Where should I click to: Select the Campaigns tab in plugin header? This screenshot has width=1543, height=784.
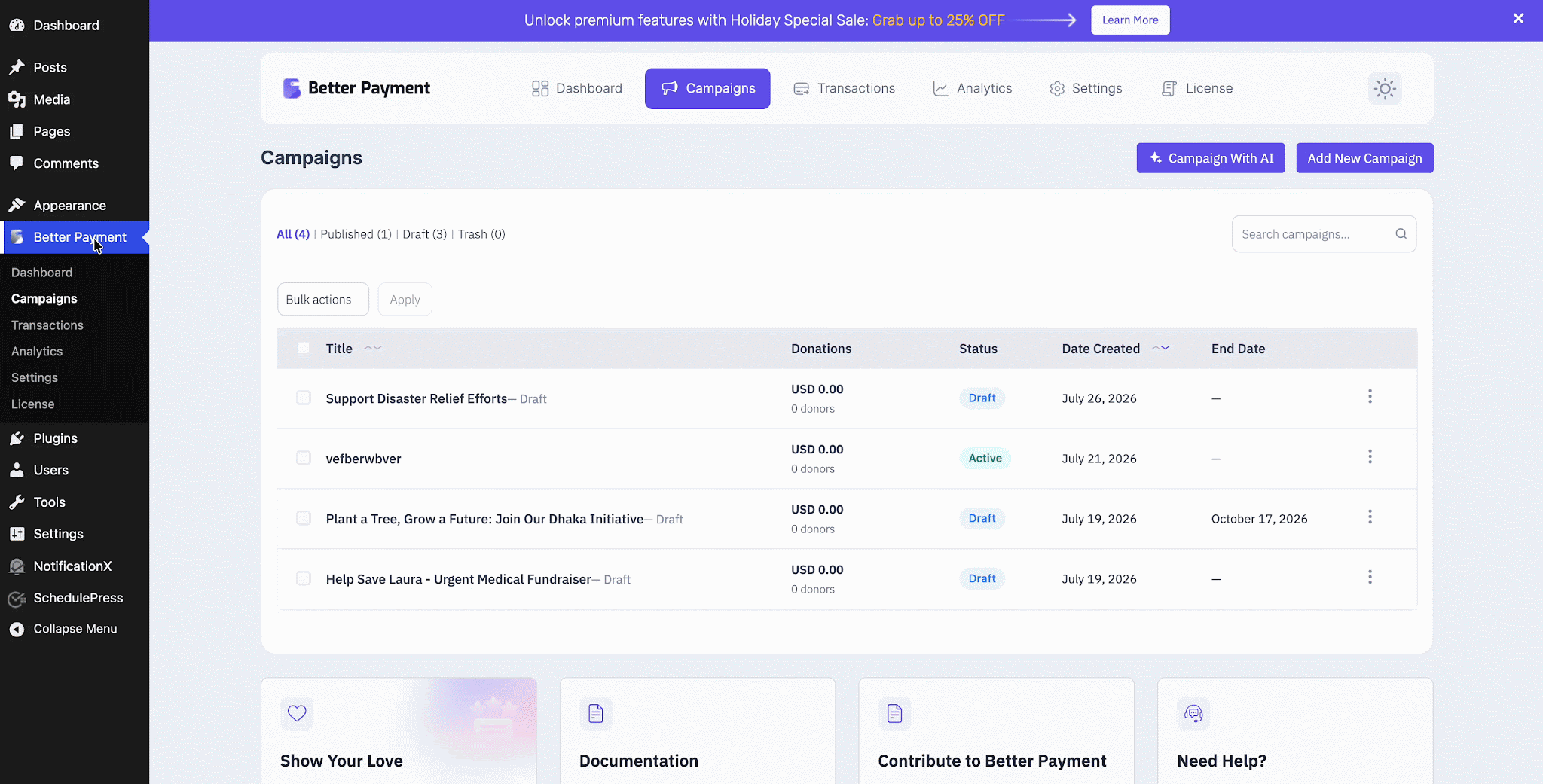[x=707, y=88]
